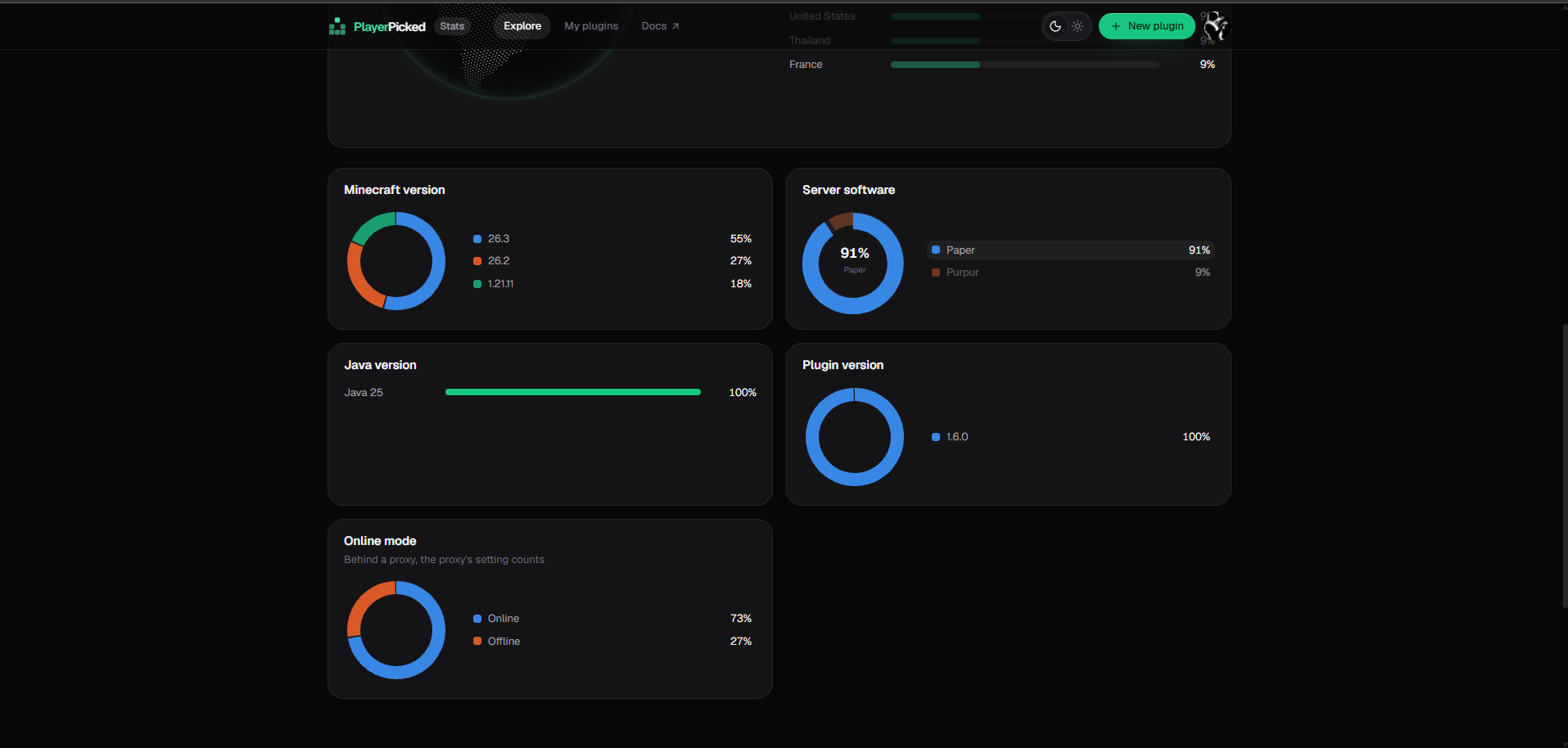Screen dimensions: 1568x748
Task: Click the 55% value for 26.3
Action: 741,239
